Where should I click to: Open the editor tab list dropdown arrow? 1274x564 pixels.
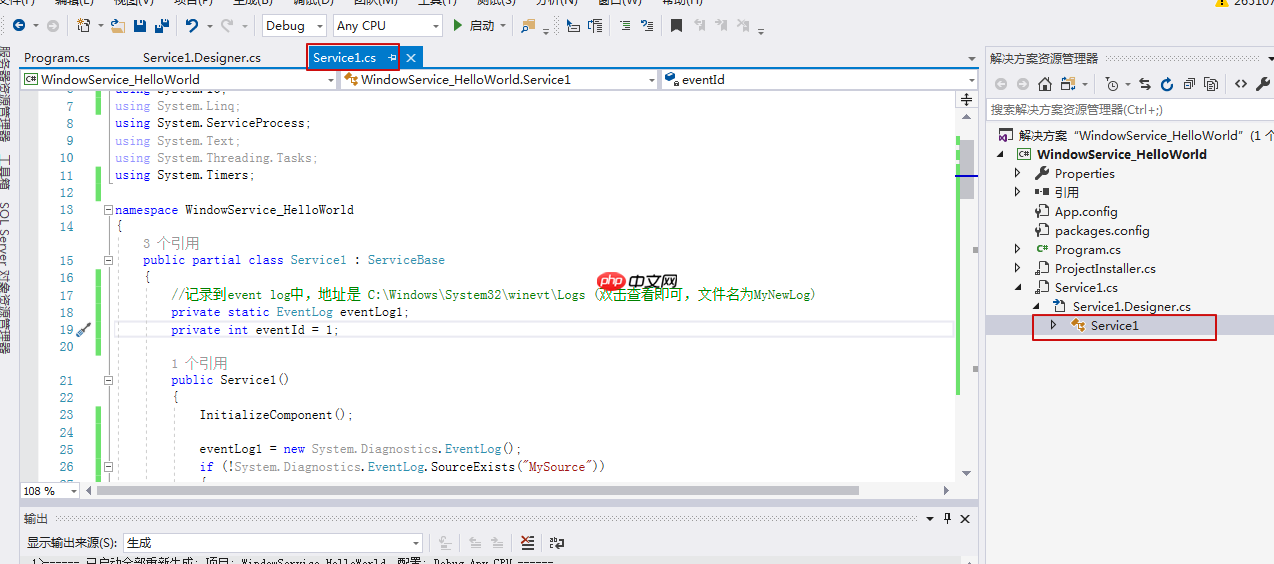click(973, 60)
